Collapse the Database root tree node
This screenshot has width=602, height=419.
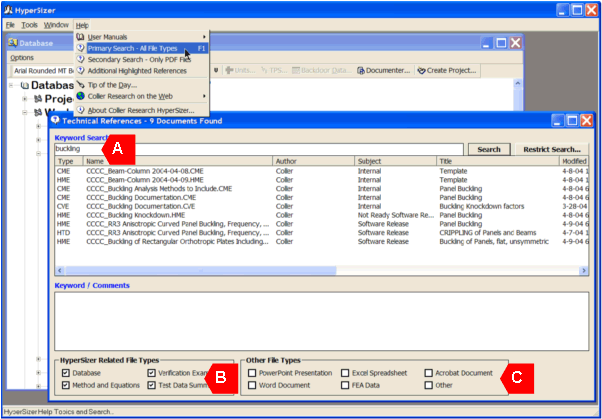pos(12,85)
